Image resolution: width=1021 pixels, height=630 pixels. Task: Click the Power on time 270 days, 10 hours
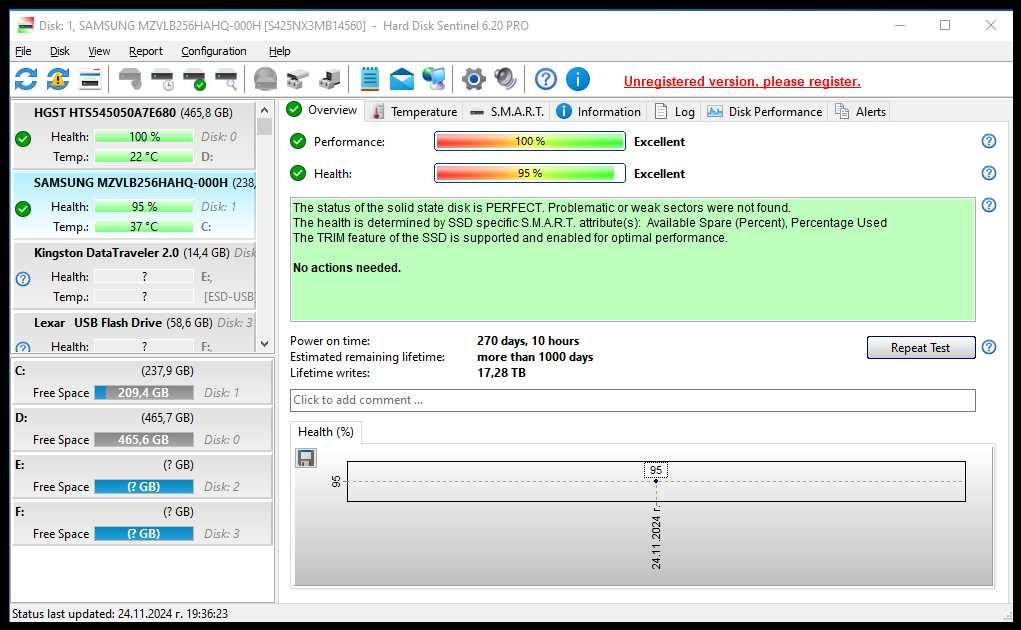pyautogui.click(x=527, y=340)
